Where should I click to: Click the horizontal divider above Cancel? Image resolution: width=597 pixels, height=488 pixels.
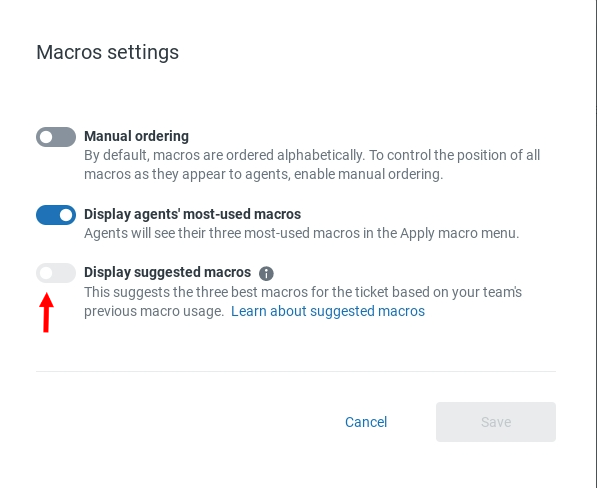coord(296,371)
